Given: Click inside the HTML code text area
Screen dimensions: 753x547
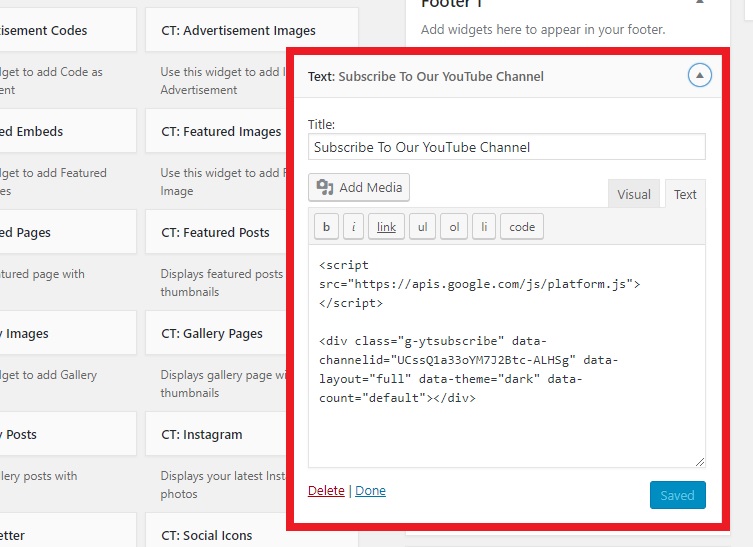Looking at the screenshot, I should [507, 356].
